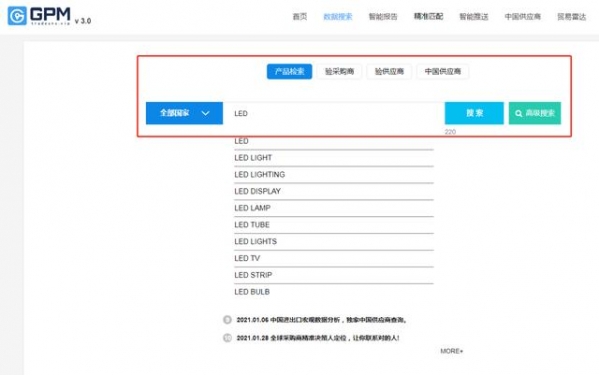The height and width of the screenshot is (375, 599).
Task: Choose the 'LED BULB' suggestion
Action: pyautogui.click(x=334, y=292)
